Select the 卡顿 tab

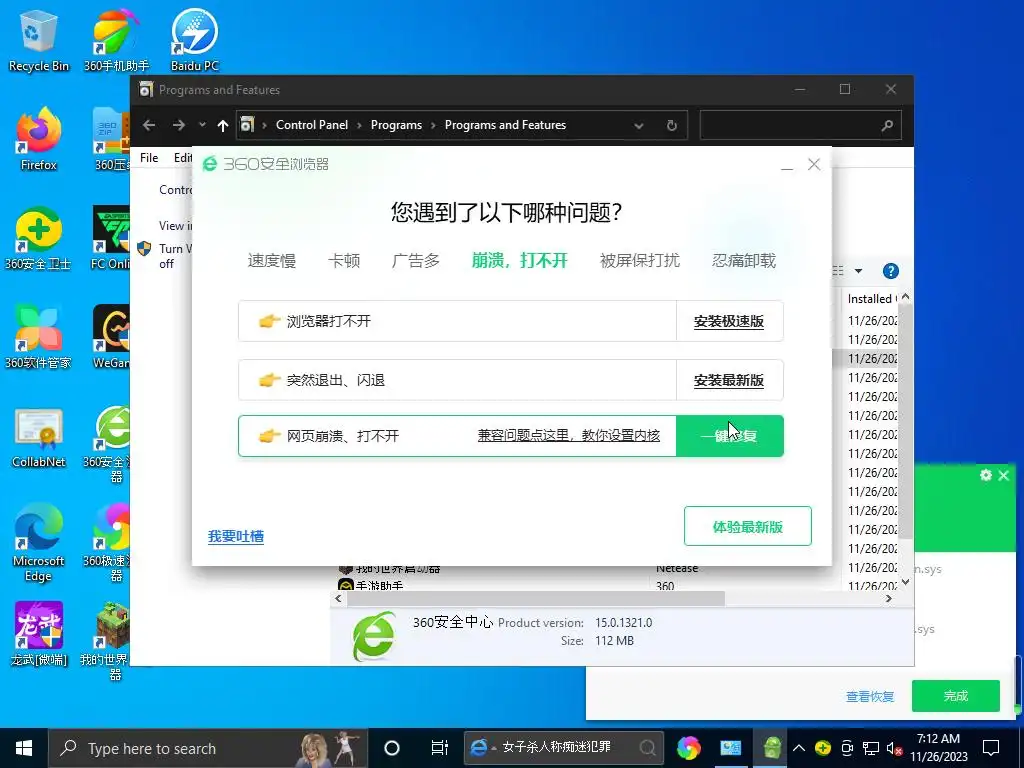(x=344, y=261)
